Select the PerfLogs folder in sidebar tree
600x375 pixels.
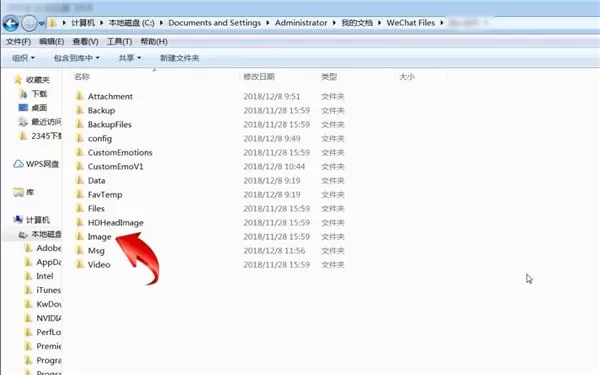tap(49, 332)
